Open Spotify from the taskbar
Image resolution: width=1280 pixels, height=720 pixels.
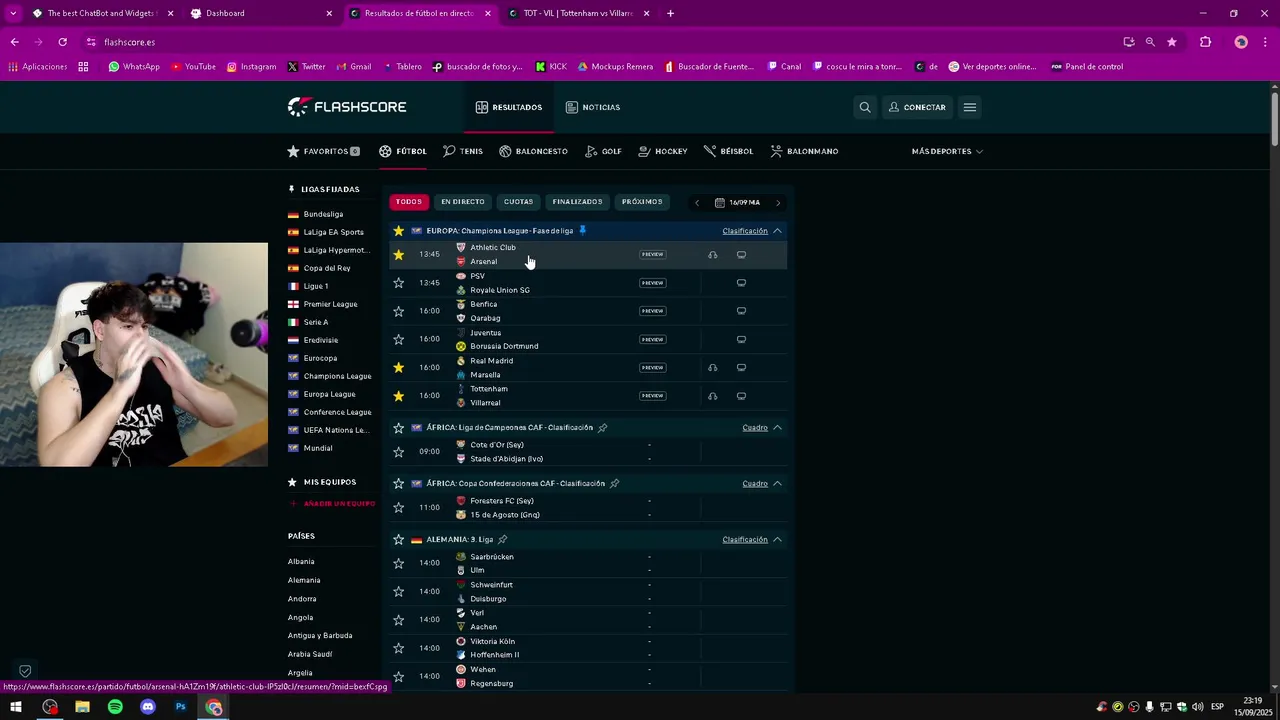coord(115,707)
